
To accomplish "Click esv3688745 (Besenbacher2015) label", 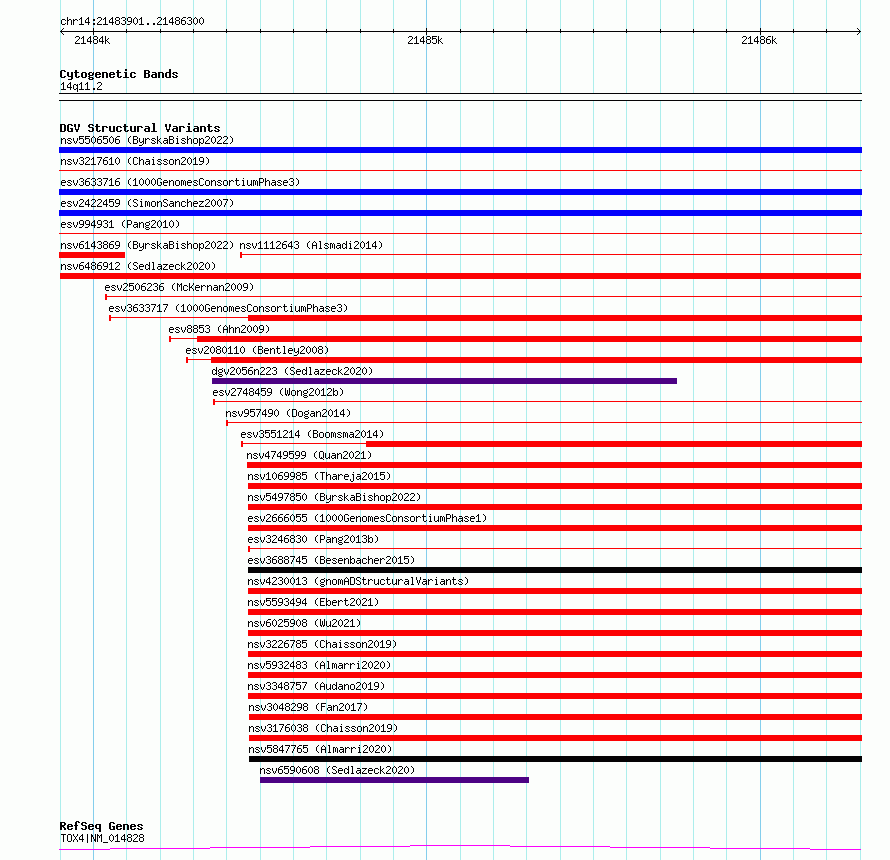I will tap(331, 560).
